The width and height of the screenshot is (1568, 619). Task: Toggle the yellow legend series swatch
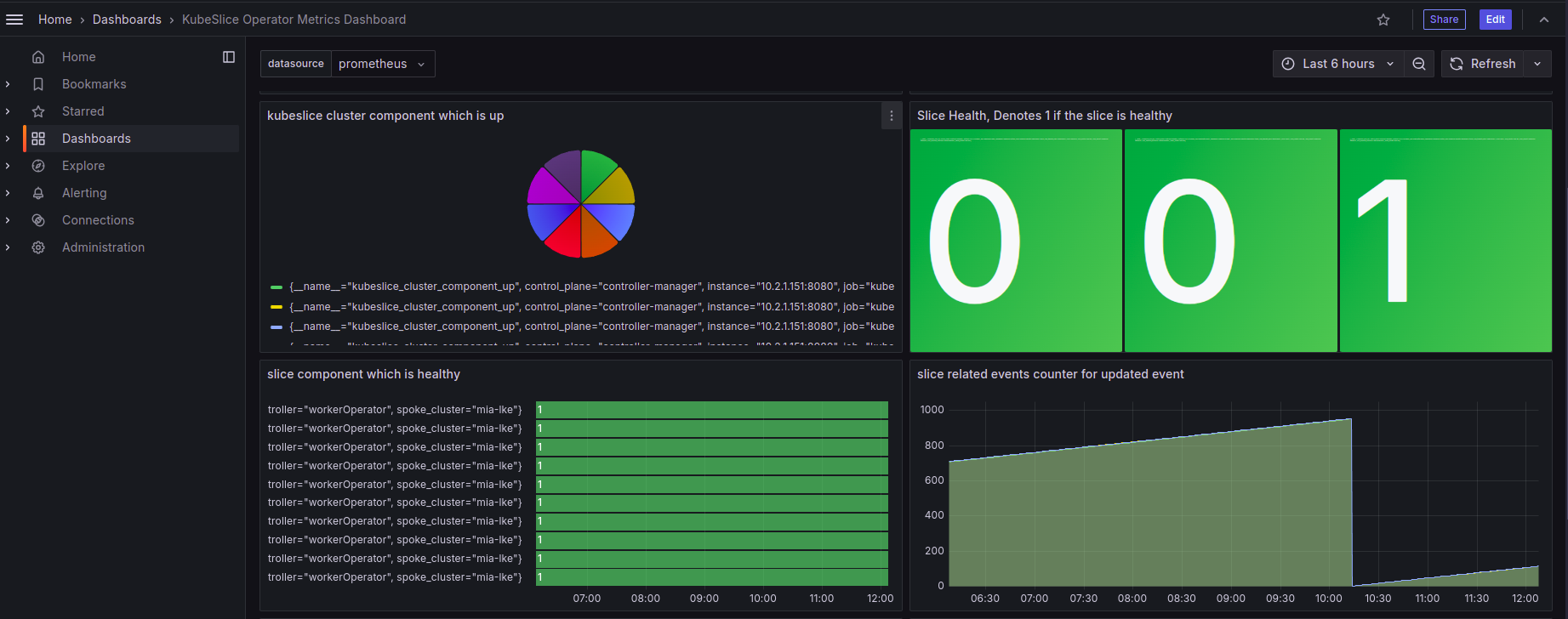pyautogui.click(x=277, y=307)
